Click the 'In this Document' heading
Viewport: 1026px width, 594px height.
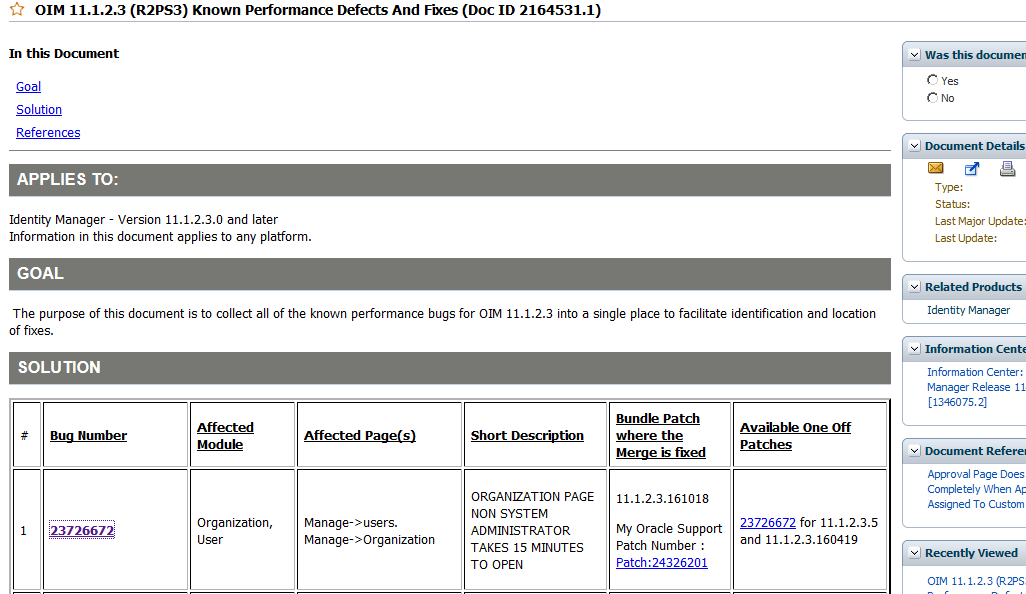pos(64,54)
